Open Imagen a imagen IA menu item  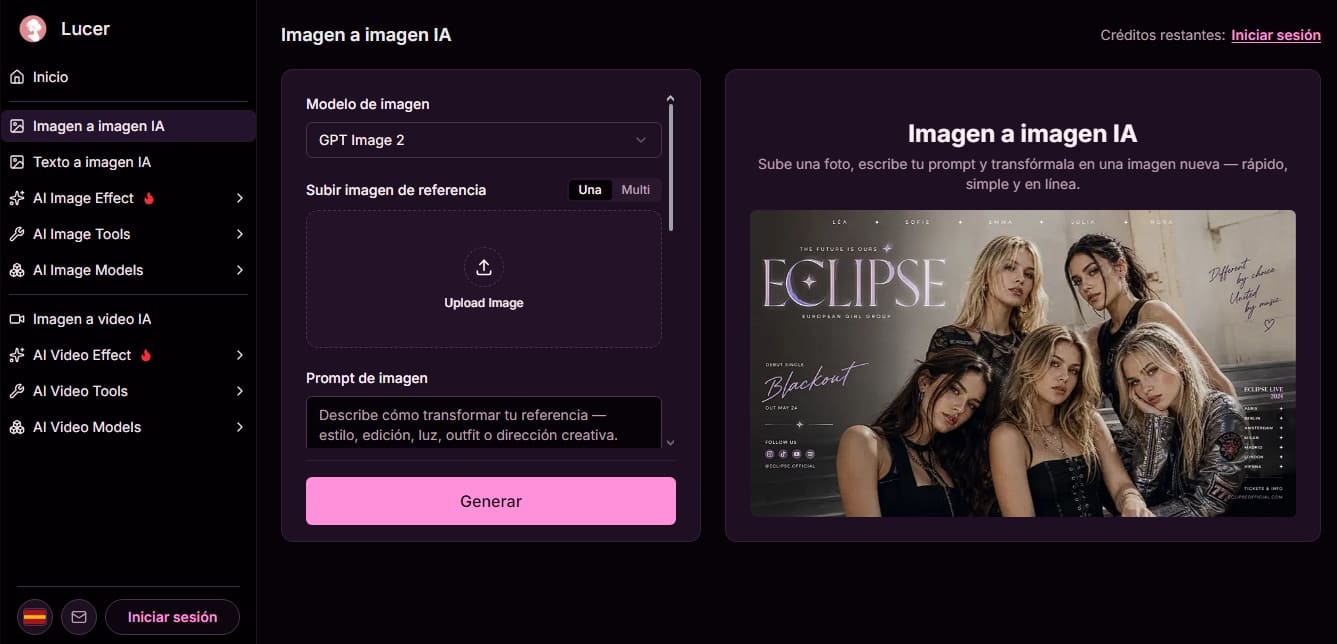[128, 126]
